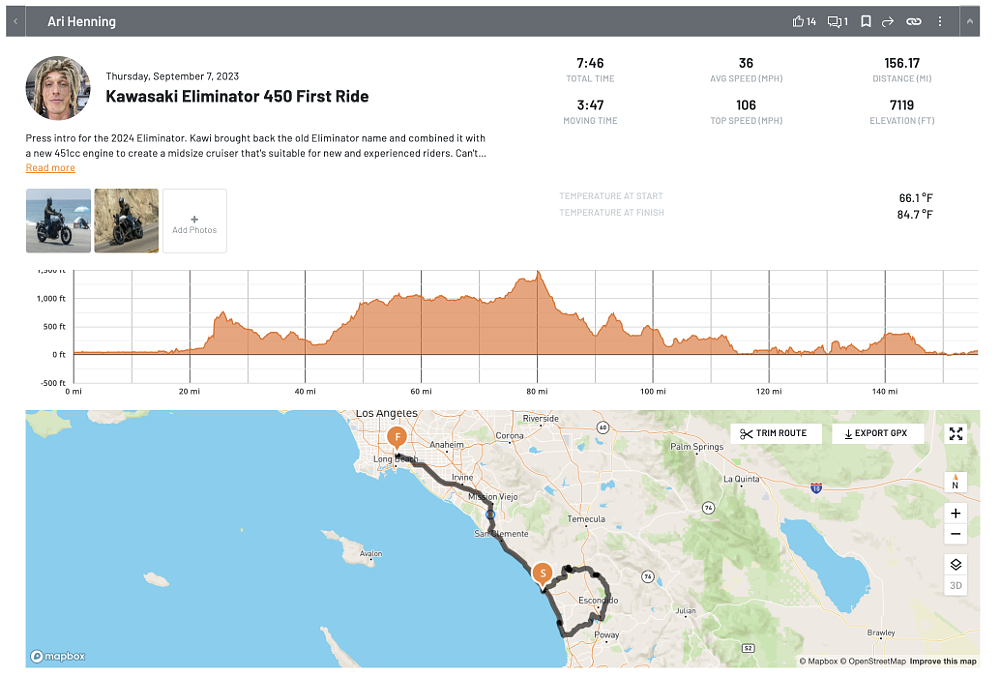Click the Add Photos tile
1000x678 pixels.
[x=194, y=221]
